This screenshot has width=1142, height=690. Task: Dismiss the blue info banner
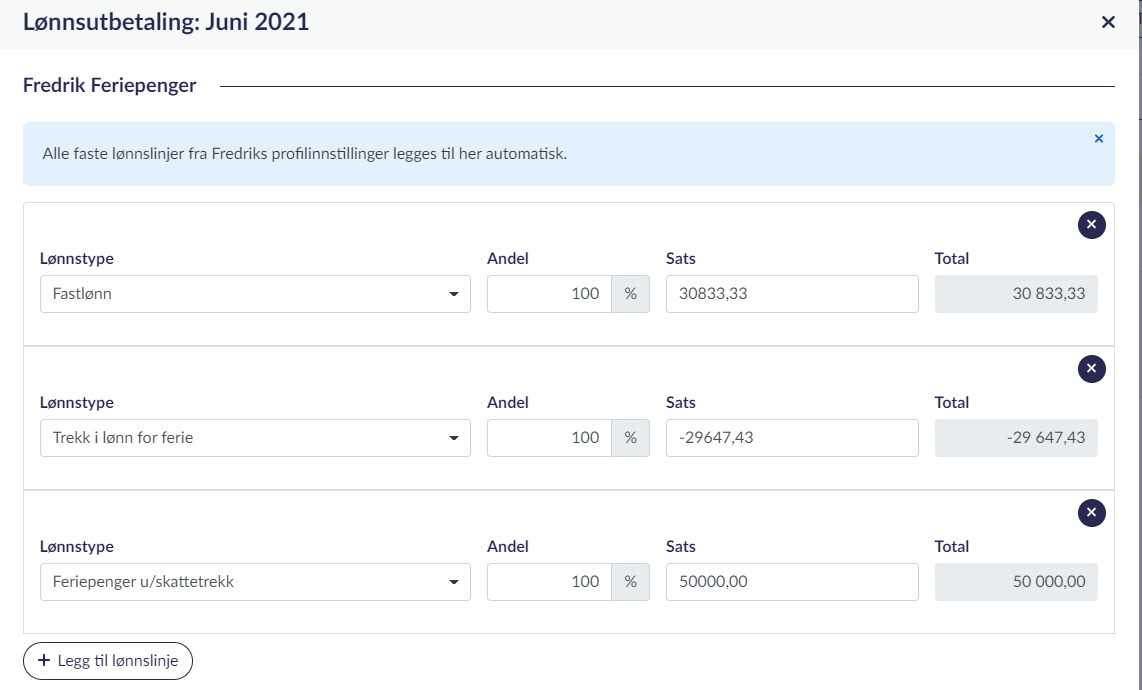1098,139
